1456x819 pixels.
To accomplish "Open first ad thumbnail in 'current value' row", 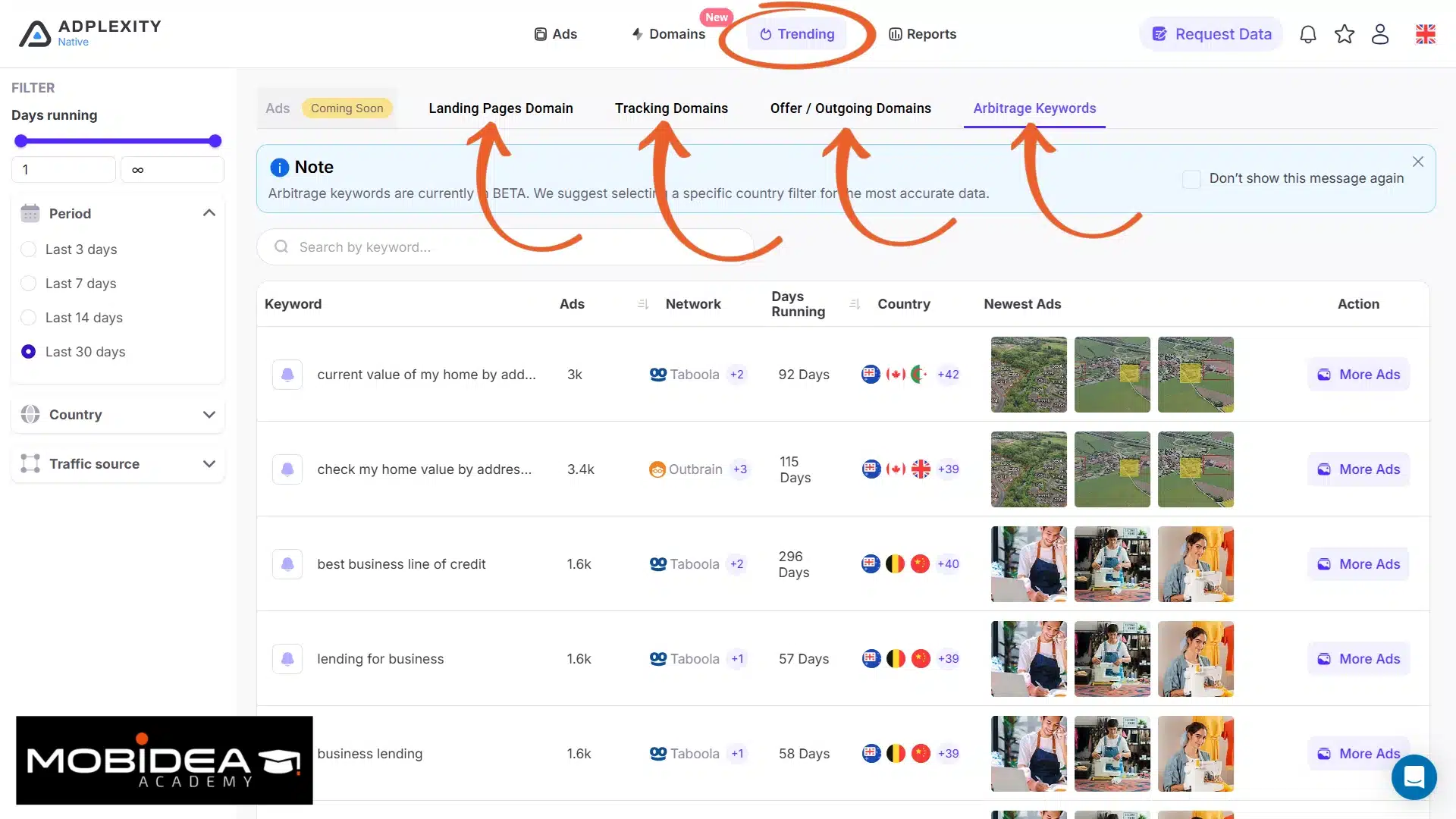I will click(x=1028, y=375).
